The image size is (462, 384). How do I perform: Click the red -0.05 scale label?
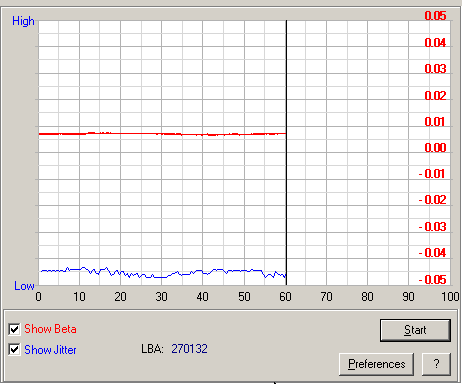432,279
